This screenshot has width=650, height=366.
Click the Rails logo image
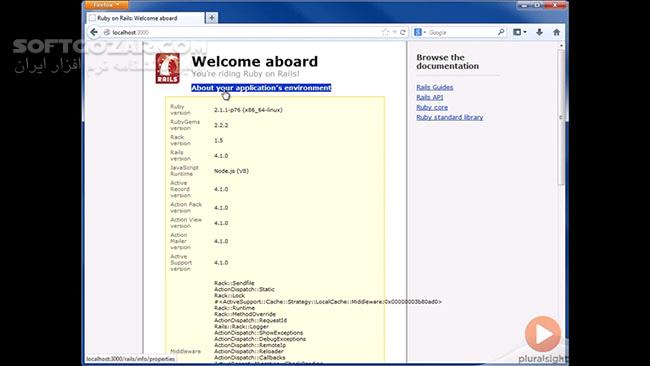[167, 68]
